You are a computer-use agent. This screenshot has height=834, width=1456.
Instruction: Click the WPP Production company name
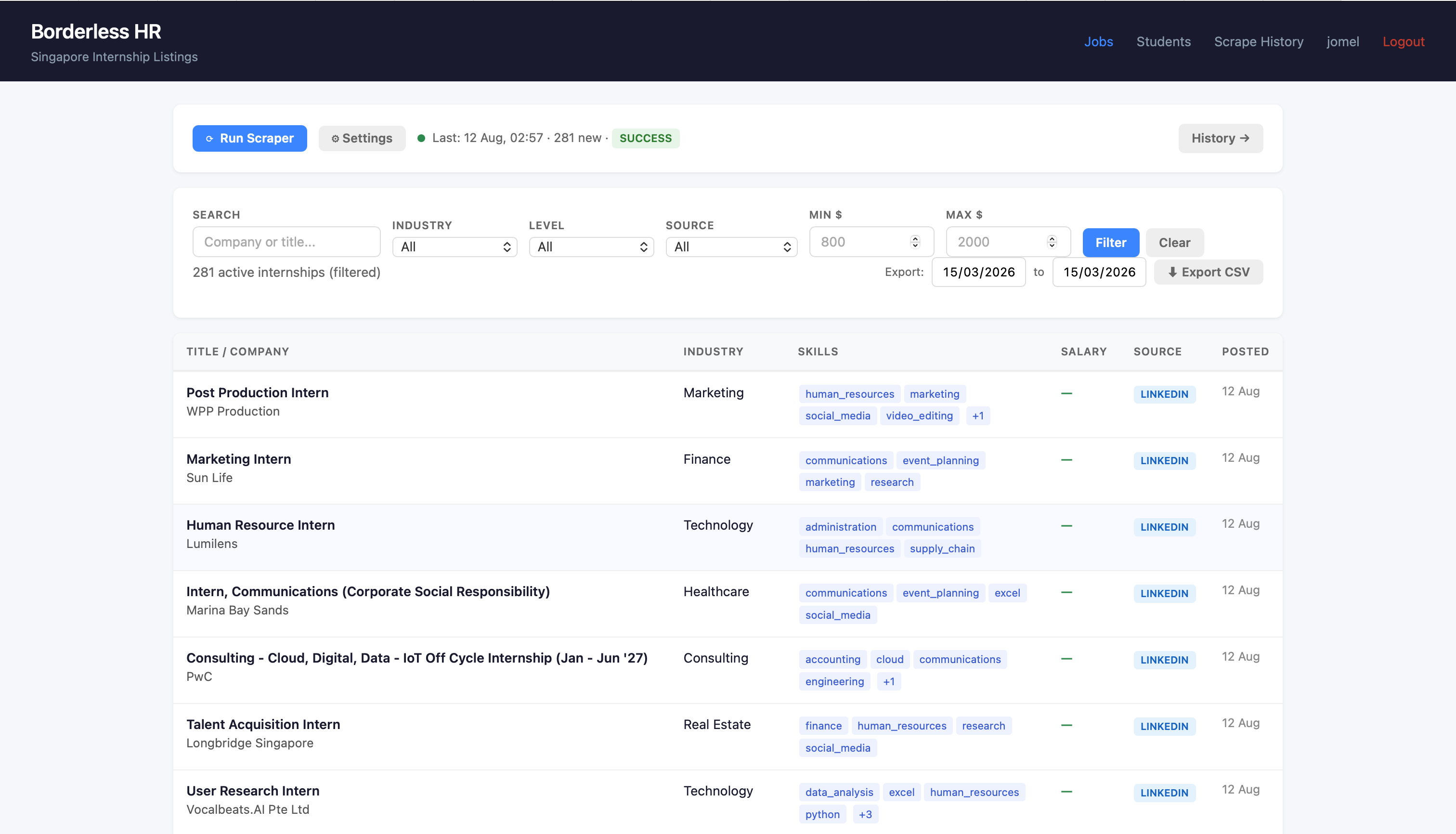[233, 411]
